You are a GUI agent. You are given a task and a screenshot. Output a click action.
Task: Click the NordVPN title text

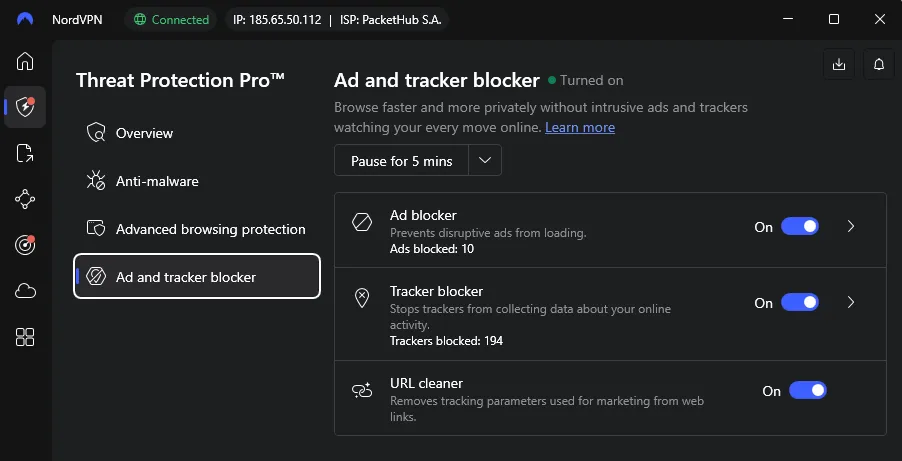click(x=77, y=20)
